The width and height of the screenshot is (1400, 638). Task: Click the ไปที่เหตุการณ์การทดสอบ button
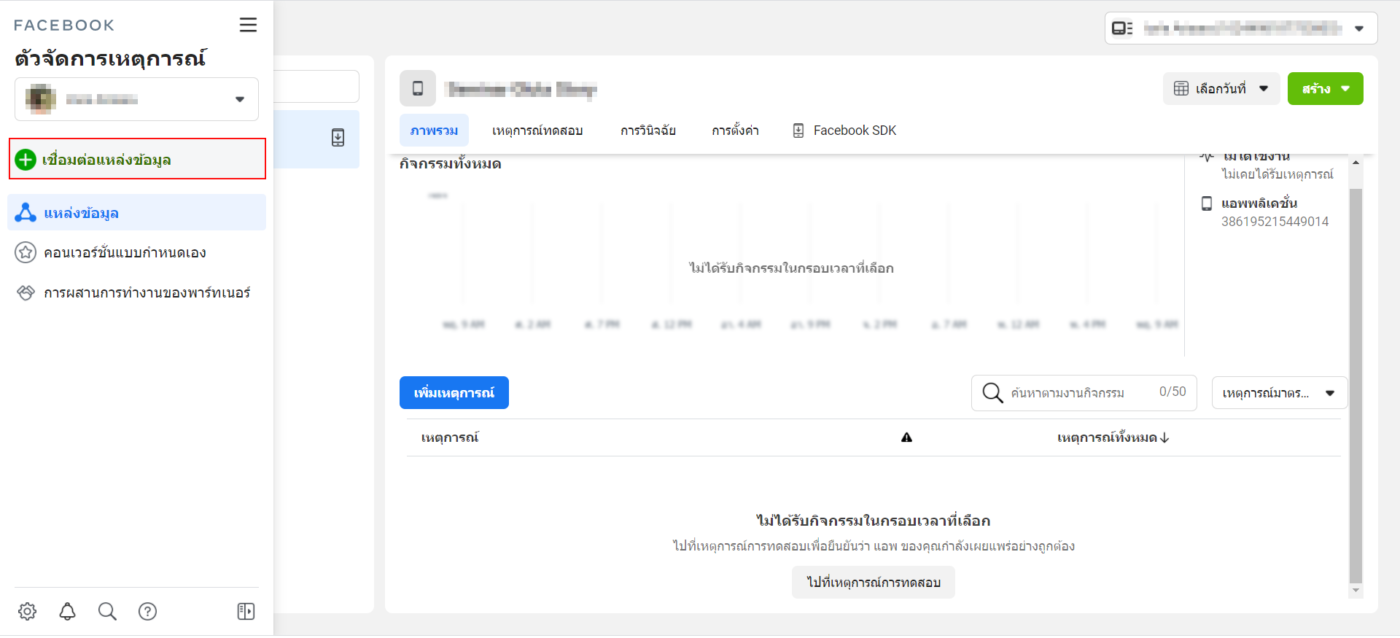coord(873,582)
